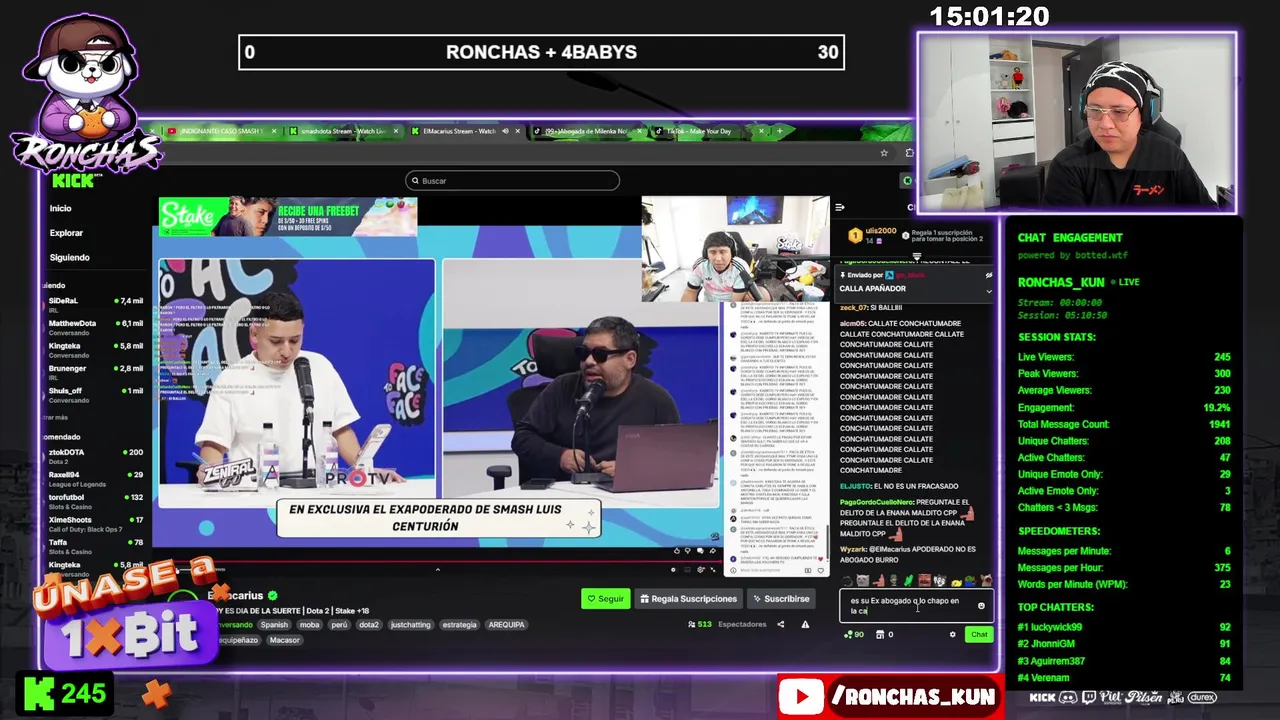
Task: Open Taffa recommended channel
Action: pos(96,546)
